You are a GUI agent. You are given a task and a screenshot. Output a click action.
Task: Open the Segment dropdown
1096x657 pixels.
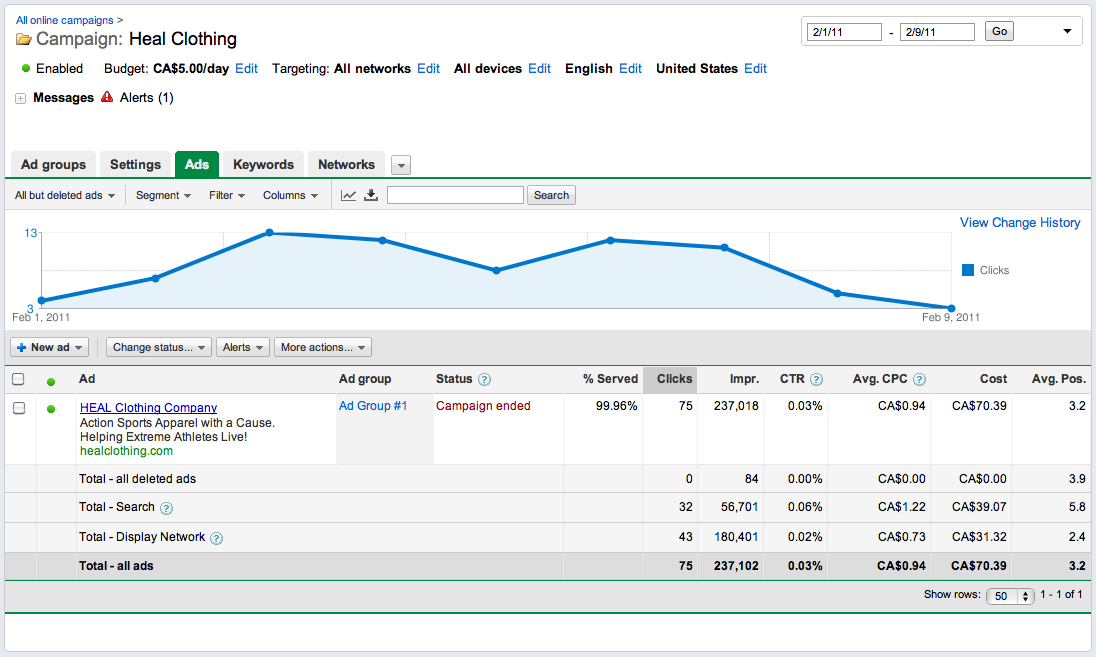[x=163, y=196]
